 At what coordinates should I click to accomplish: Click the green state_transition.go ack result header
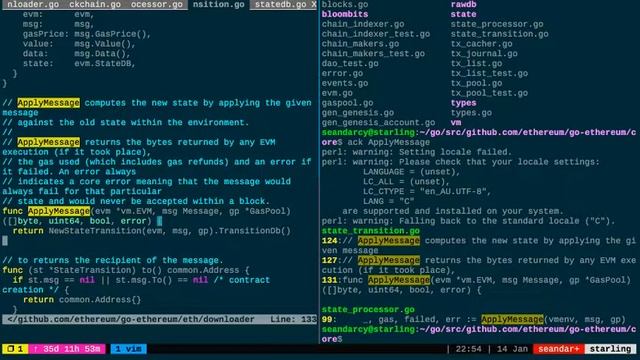371,231
